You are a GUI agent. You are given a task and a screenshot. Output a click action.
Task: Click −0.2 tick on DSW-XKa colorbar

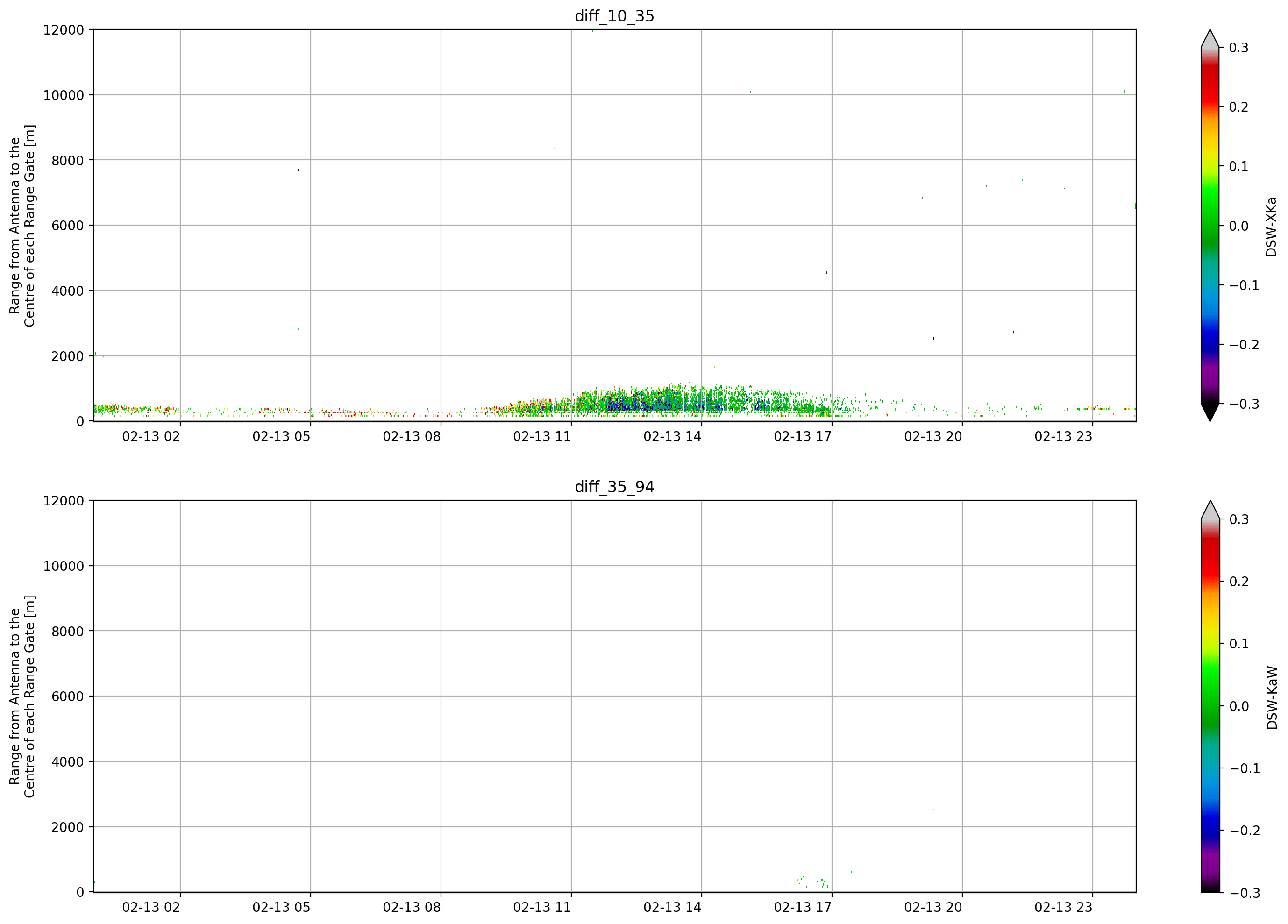pyautogui.click(x=1244, y=345)
